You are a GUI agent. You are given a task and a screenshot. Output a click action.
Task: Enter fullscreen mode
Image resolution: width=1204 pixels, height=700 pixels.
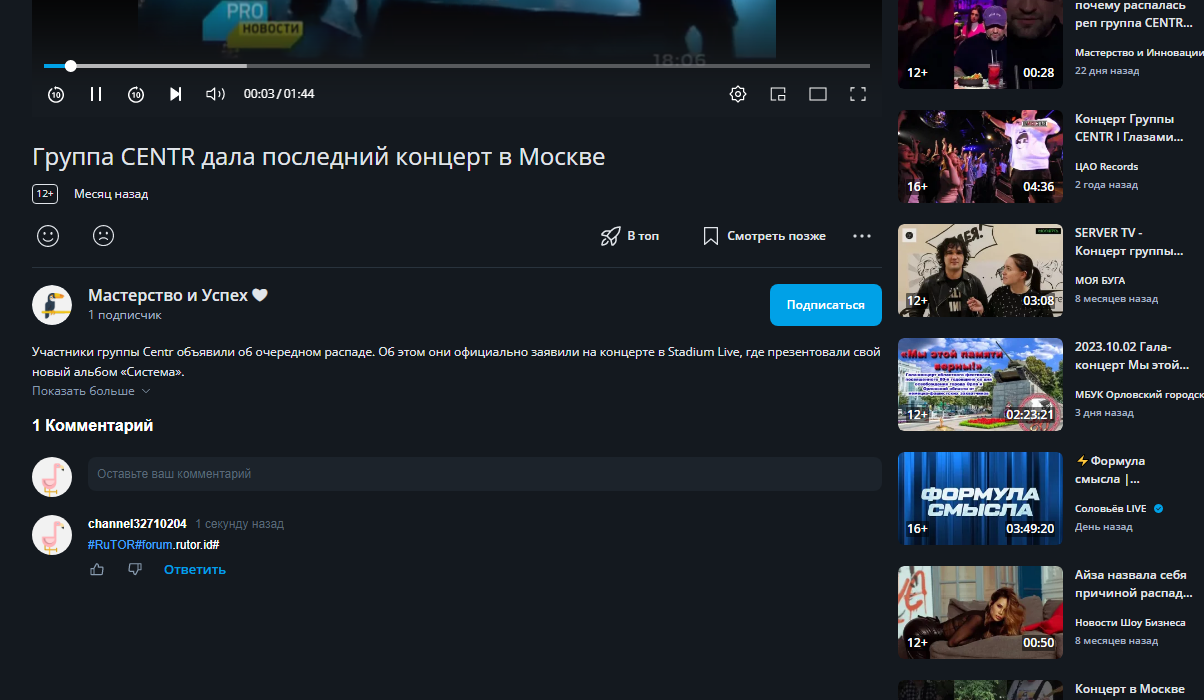pos(857,94)
